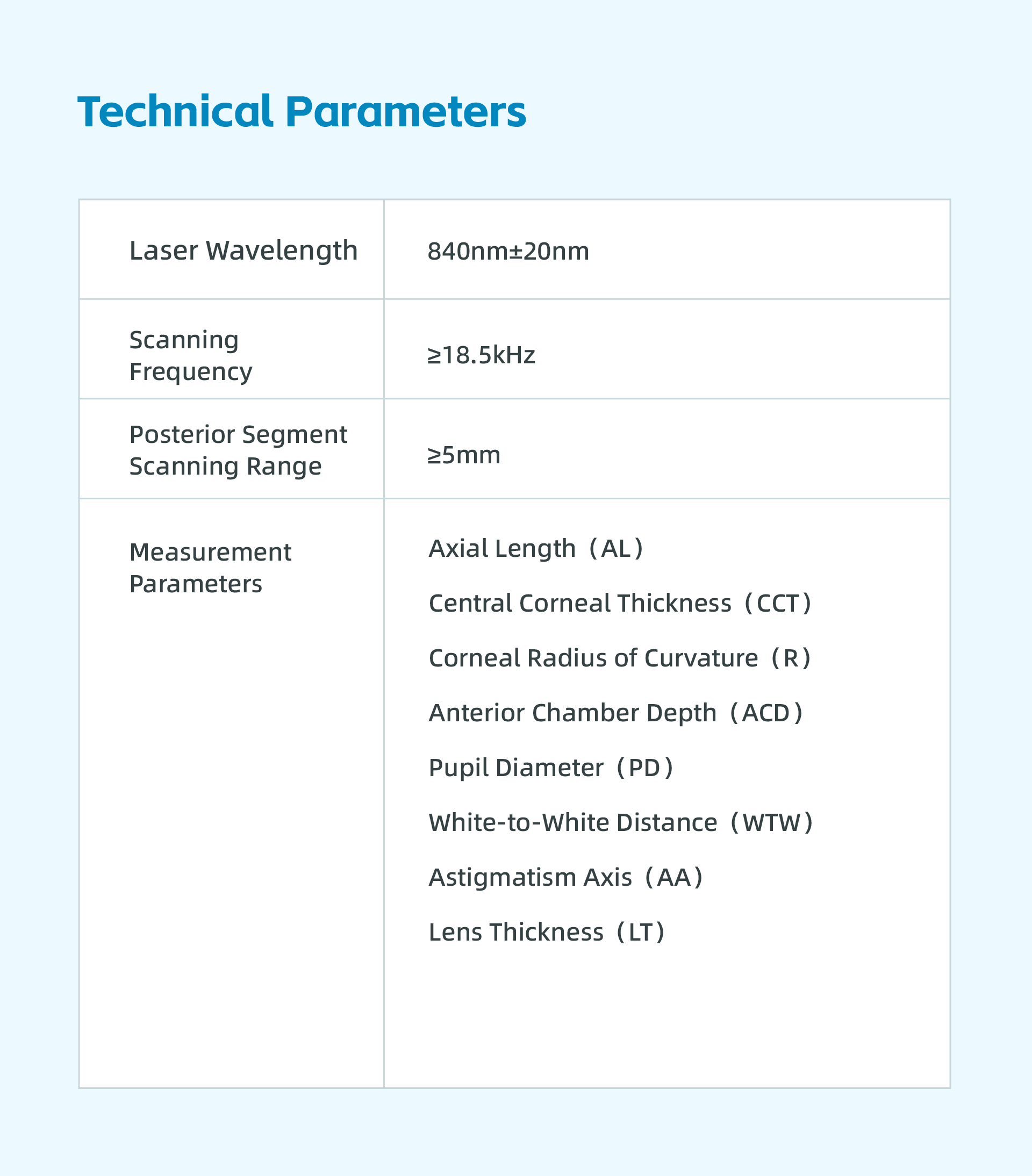The image size is (1032, 1176).
Task: Click the Scanning Frequency label
Action: point(190,356)
